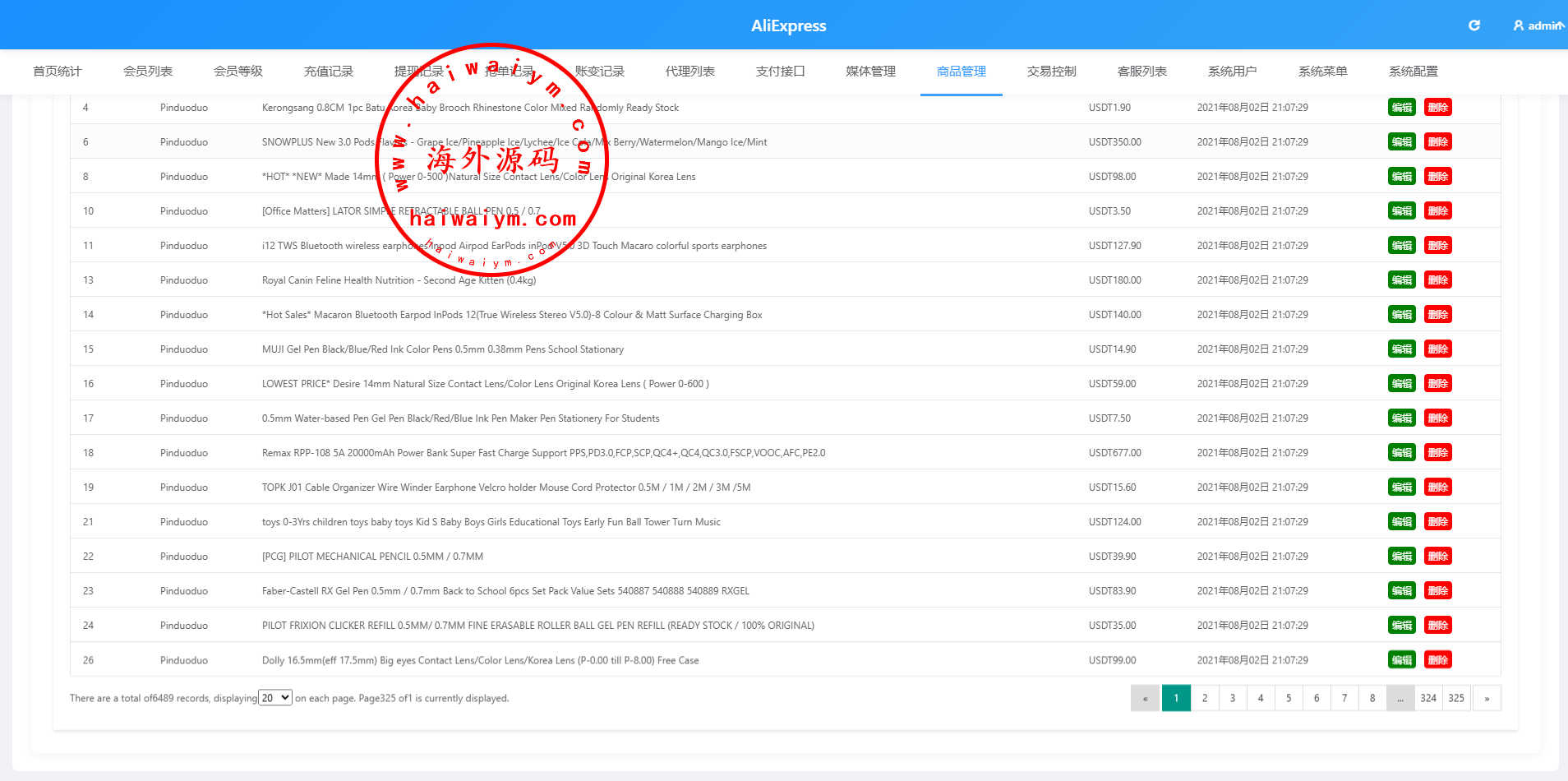Screen dimensions: 1568x781
Task: Open the 系统配置 menu item
Action: [x=1414, y=72]
